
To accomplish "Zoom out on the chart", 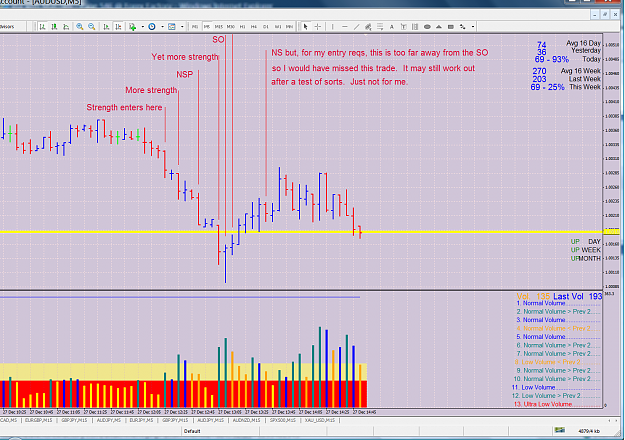I will pyautogui.click(x=92, y=27).
